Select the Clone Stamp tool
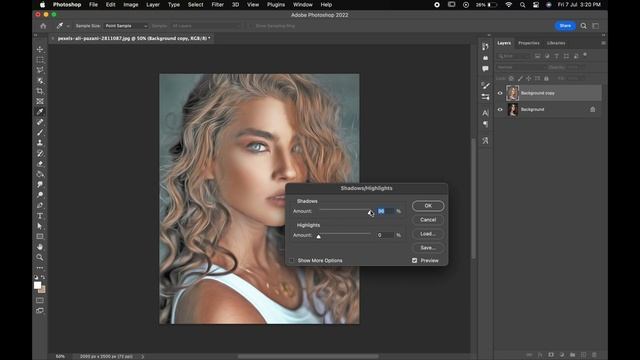The image size is (640, 360). [x=40, y=143]
